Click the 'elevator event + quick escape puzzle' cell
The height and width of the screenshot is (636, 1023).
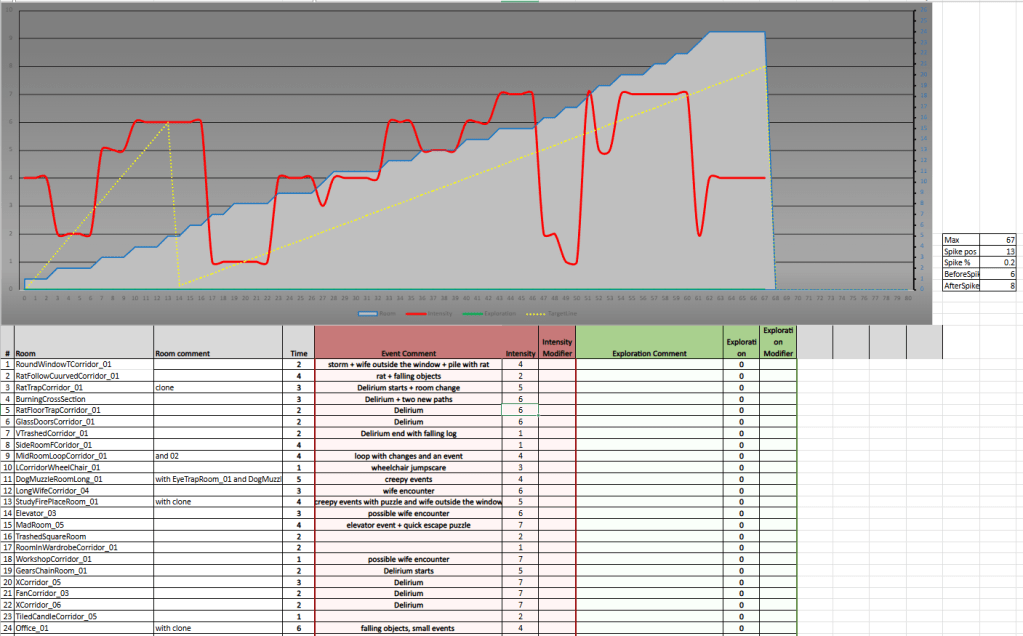[x=407, y=524]
